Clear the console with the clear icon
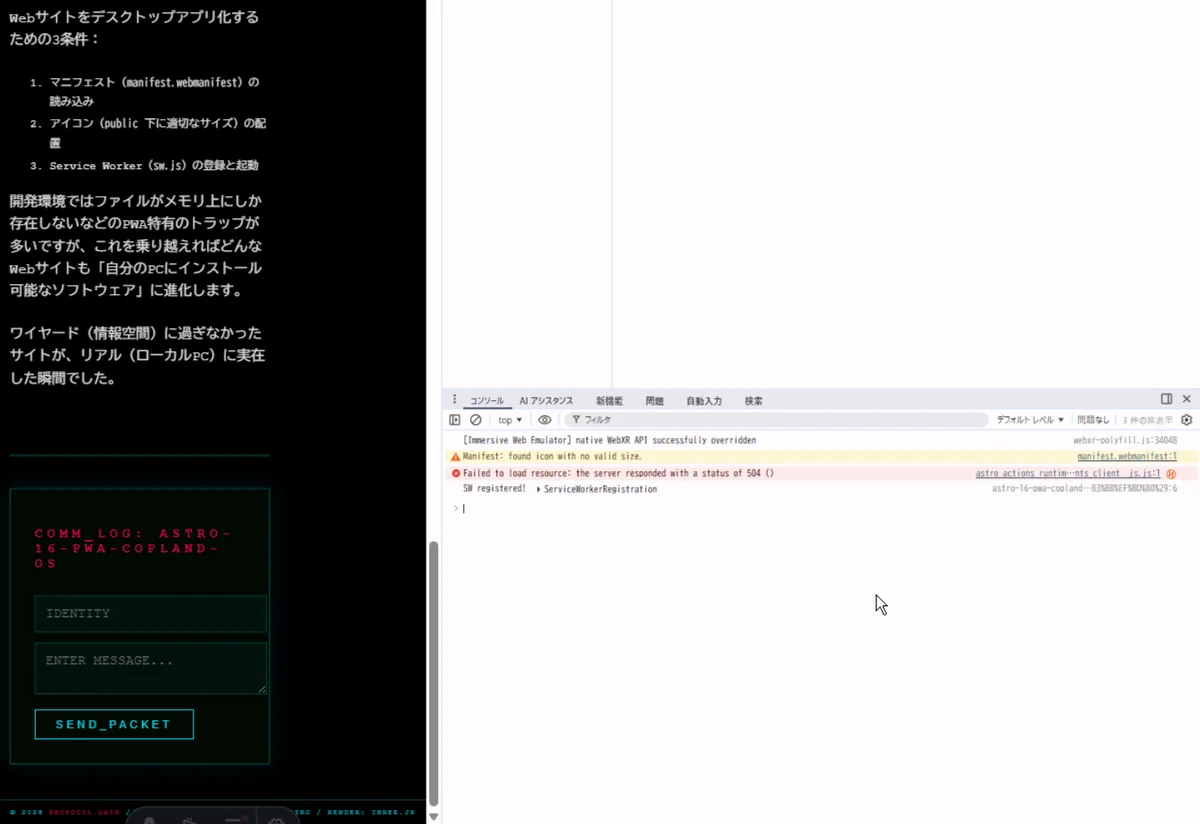This screenshot has width=1200, height=824. pos(476,420)
